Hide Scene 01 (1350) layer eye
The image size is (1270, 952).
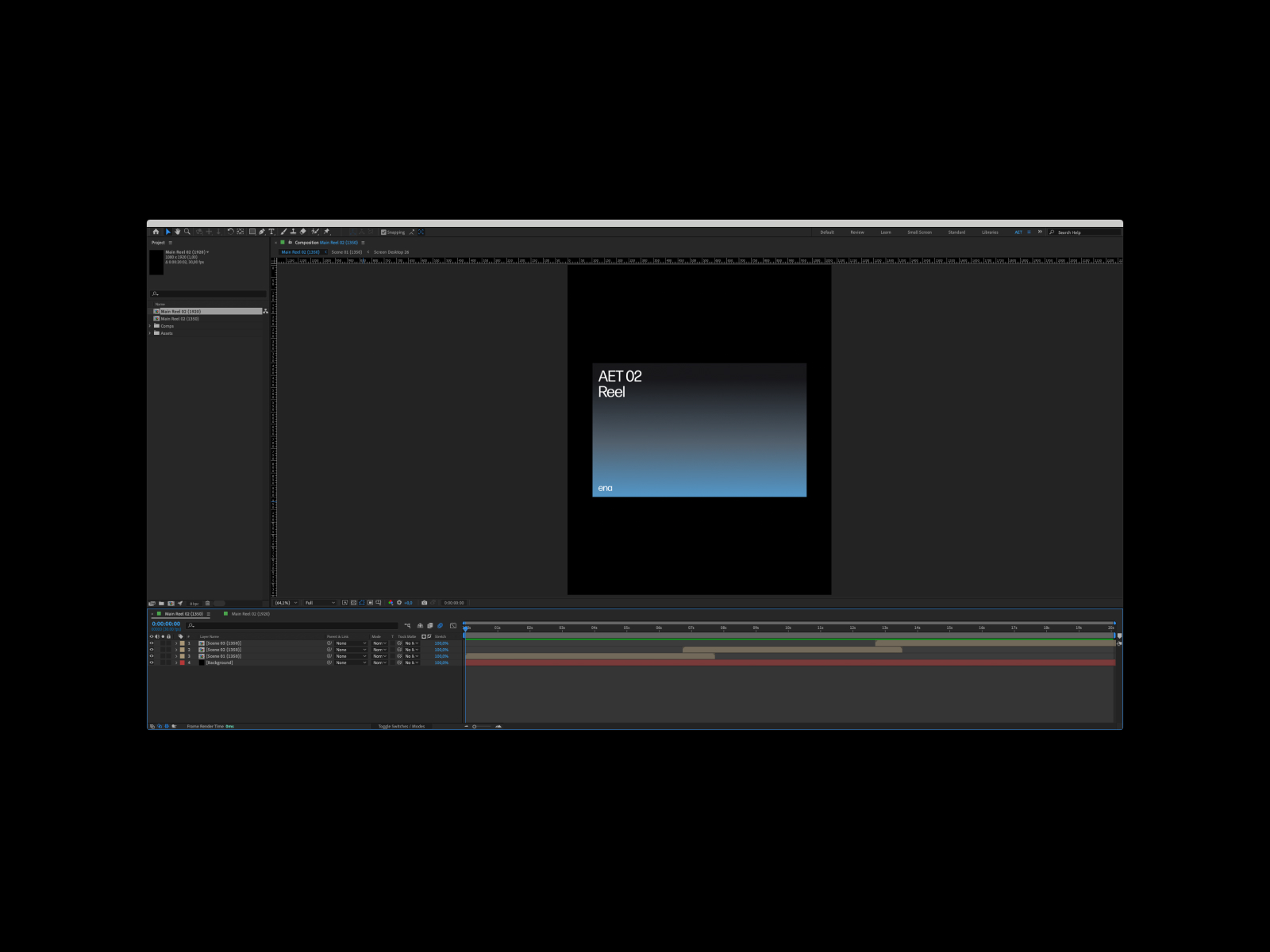click(x=152, y=656)
